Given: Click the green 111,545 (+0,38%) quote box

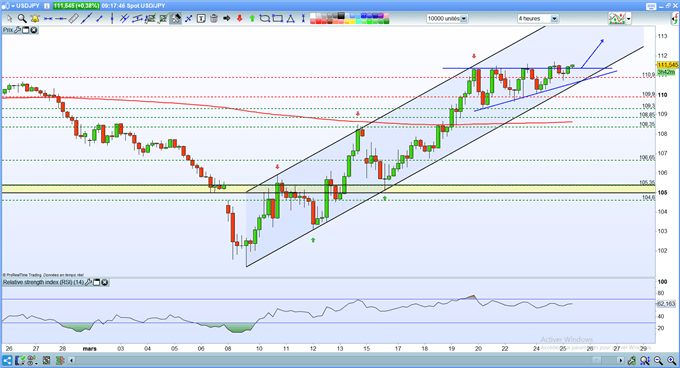Looking at the screenshot, I should [x=76, y=6].
